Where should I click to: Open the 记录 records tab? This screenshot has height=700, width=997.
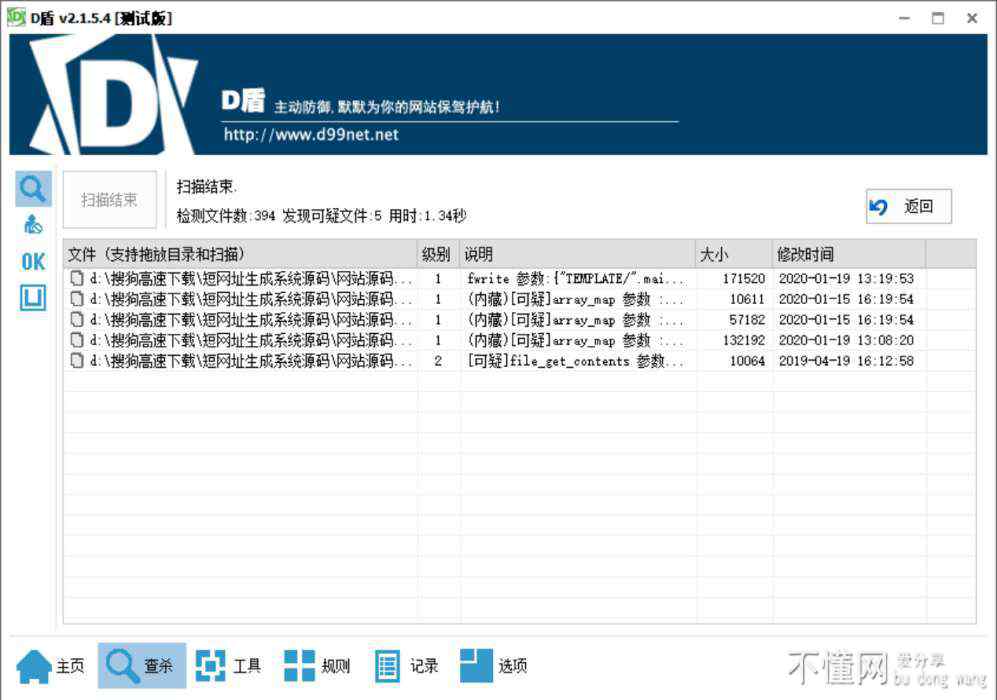point(406,666)
